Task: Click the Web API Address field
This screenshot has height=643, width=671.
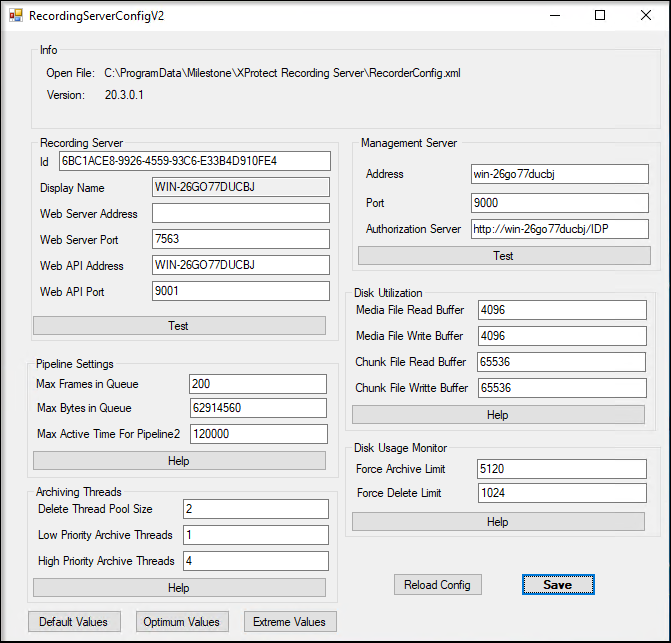Action: point(241,265)
